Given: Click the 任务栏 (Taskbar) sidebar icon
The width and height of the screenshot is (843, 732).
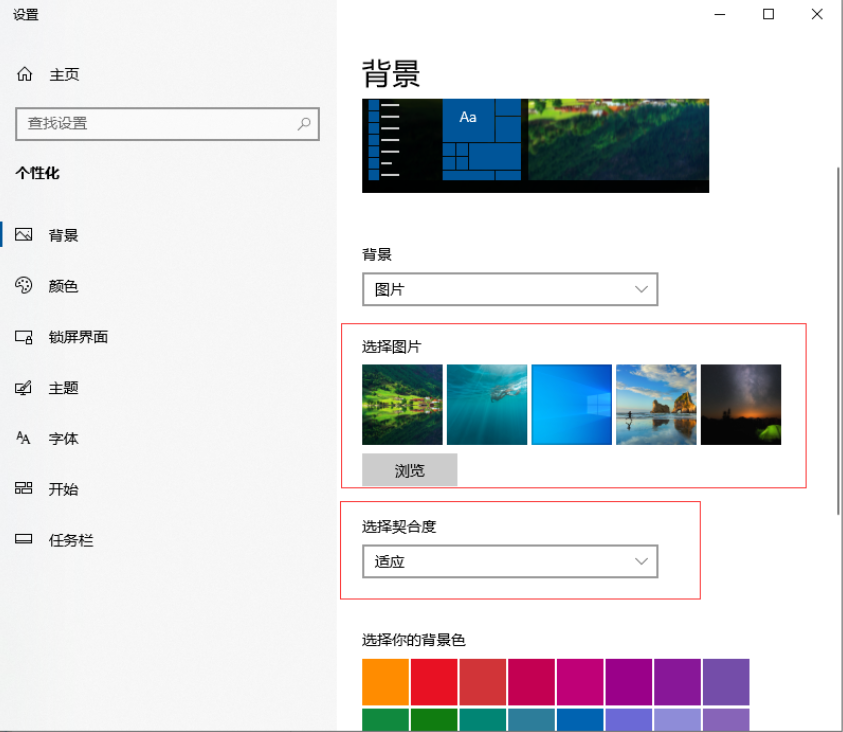Looking at the screenshot, I should 23,539.
